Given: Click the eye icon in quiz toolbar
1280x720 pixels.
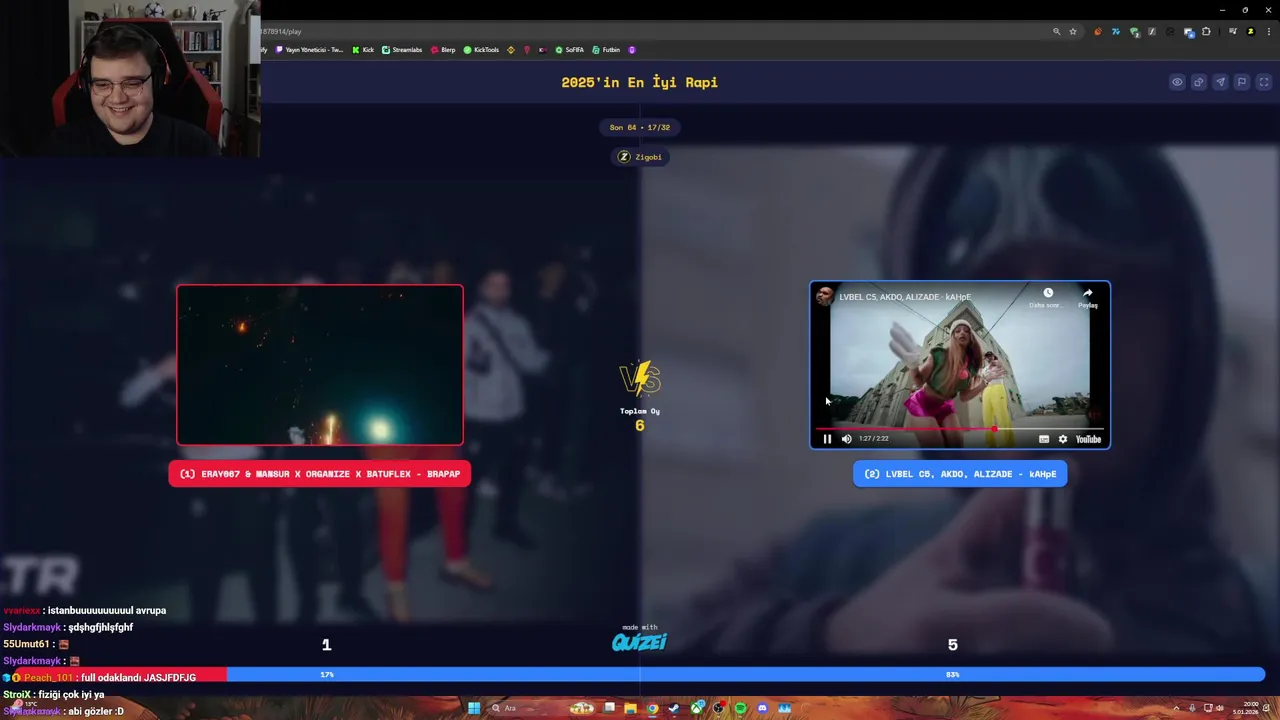Looking at the screenshot, I should tap(1177, 82).
